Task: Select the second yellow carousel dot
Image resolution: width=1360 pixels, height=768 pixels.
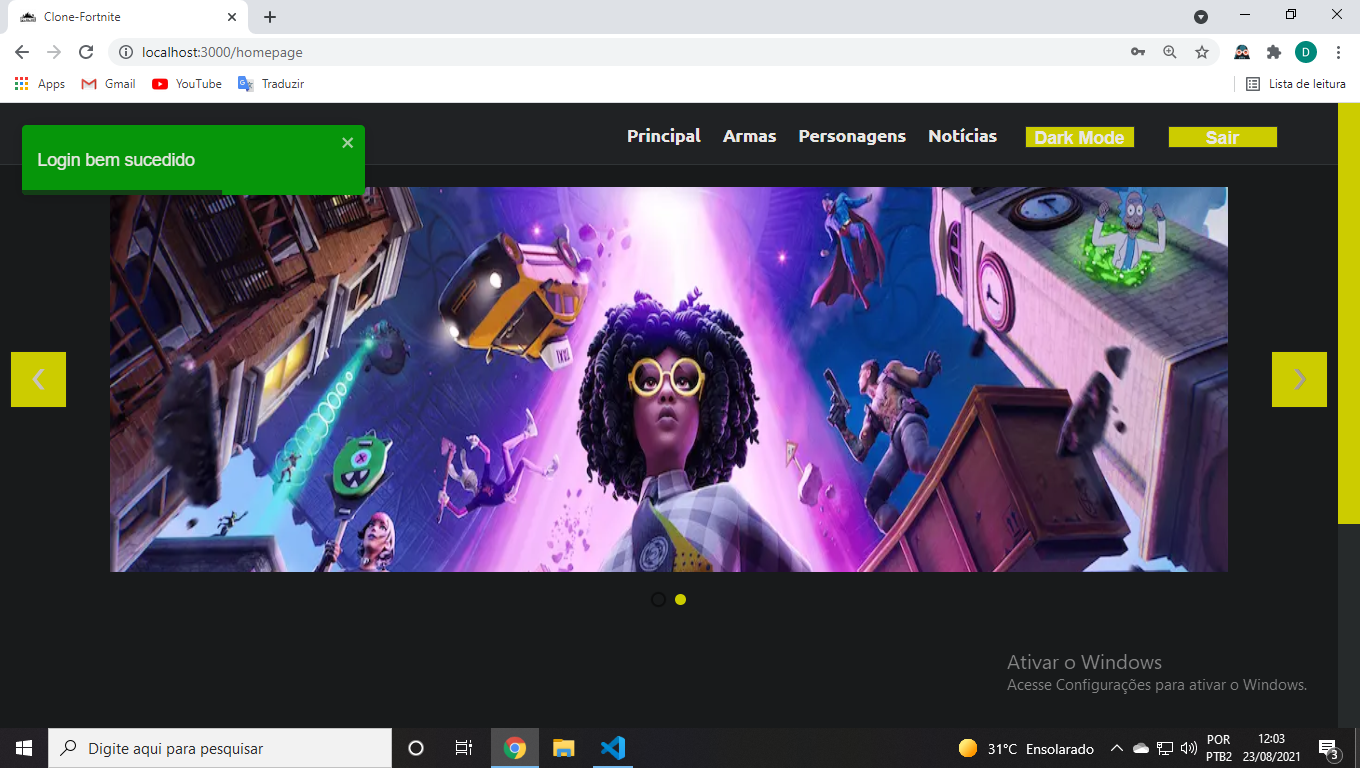Action: 680,599
